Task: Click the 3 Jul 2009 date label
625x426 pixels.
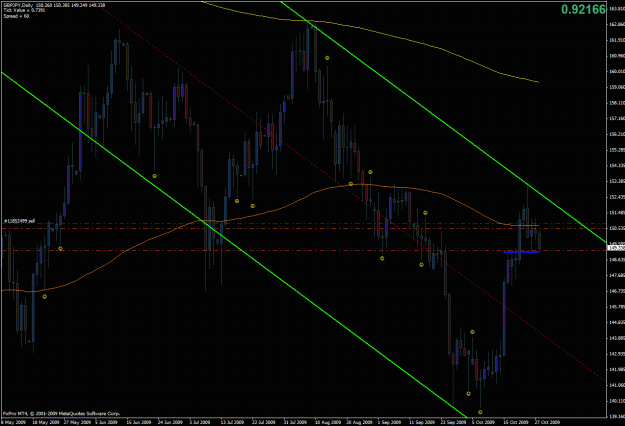Action: [200, 422]
